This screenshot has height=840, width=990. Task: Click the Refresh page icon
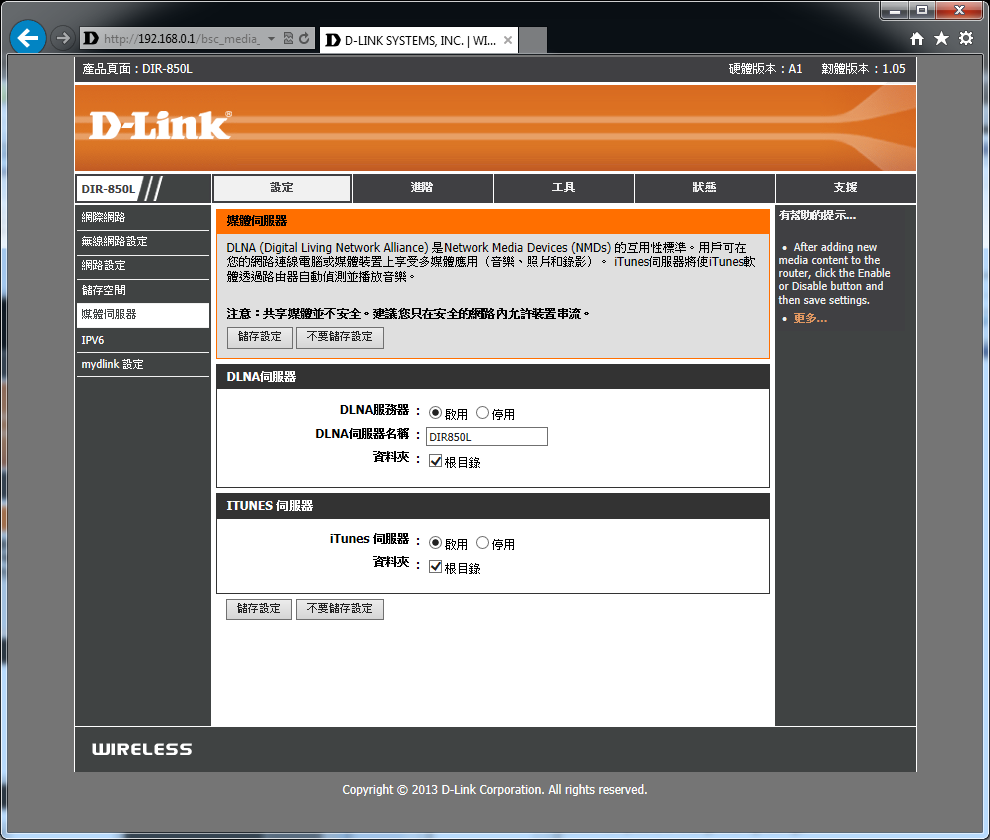tap(303, 39)
